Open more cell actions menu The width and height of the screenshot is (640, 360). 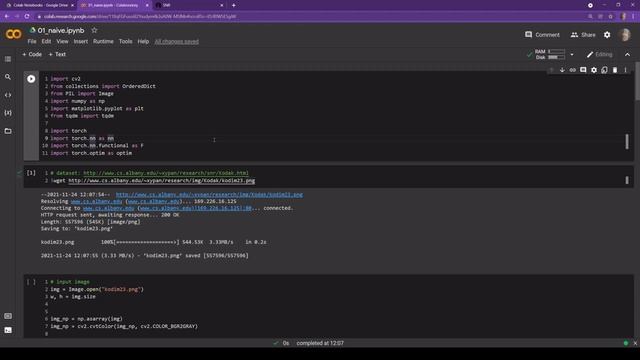(x=625, y=70)
